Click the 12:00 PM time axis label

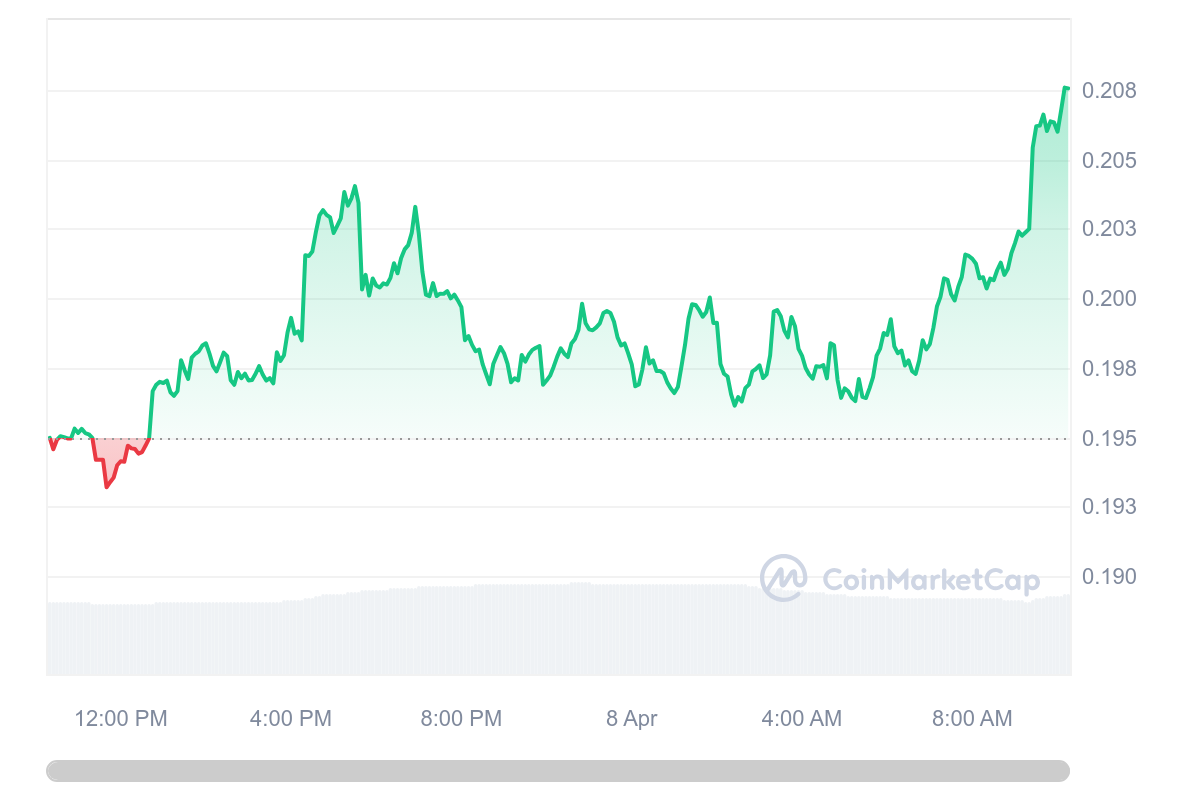pos(121,718)
